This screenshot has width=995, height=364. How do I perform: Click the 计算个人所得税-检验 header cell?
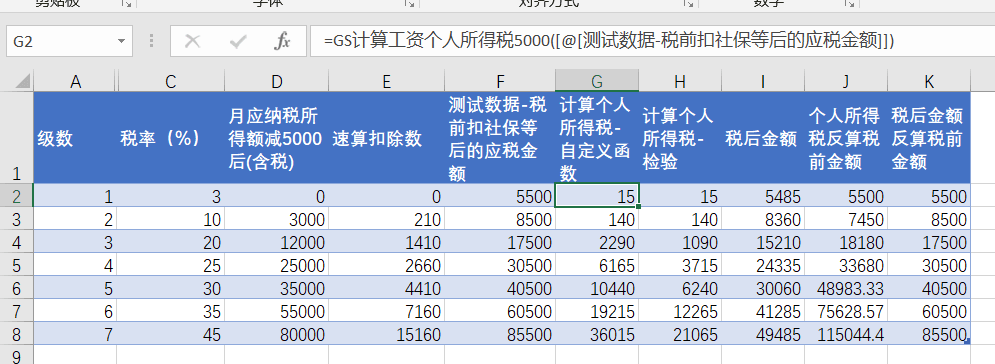point(680,138)
